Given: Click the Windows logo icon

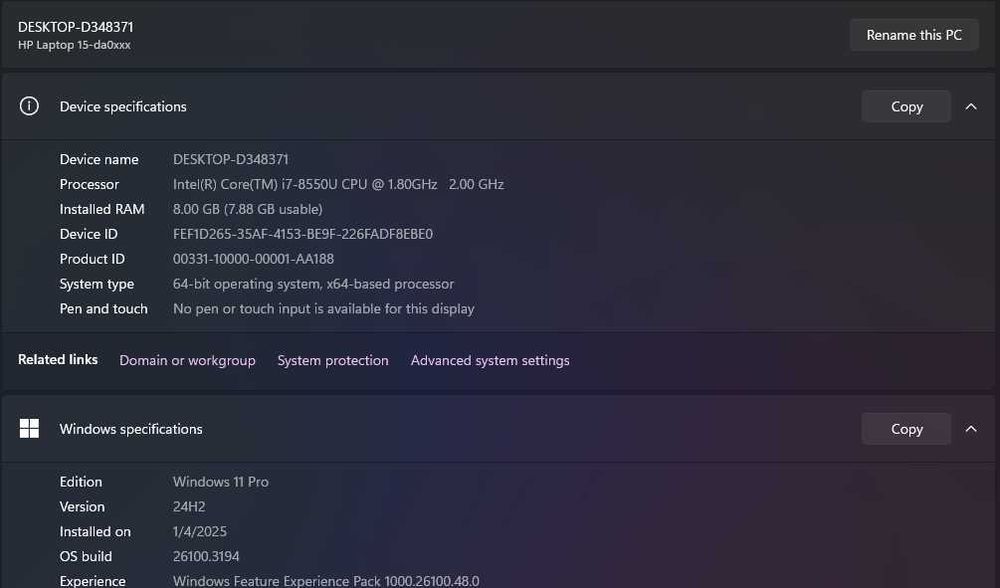Looking at the screenshot, I should point(29,429).
